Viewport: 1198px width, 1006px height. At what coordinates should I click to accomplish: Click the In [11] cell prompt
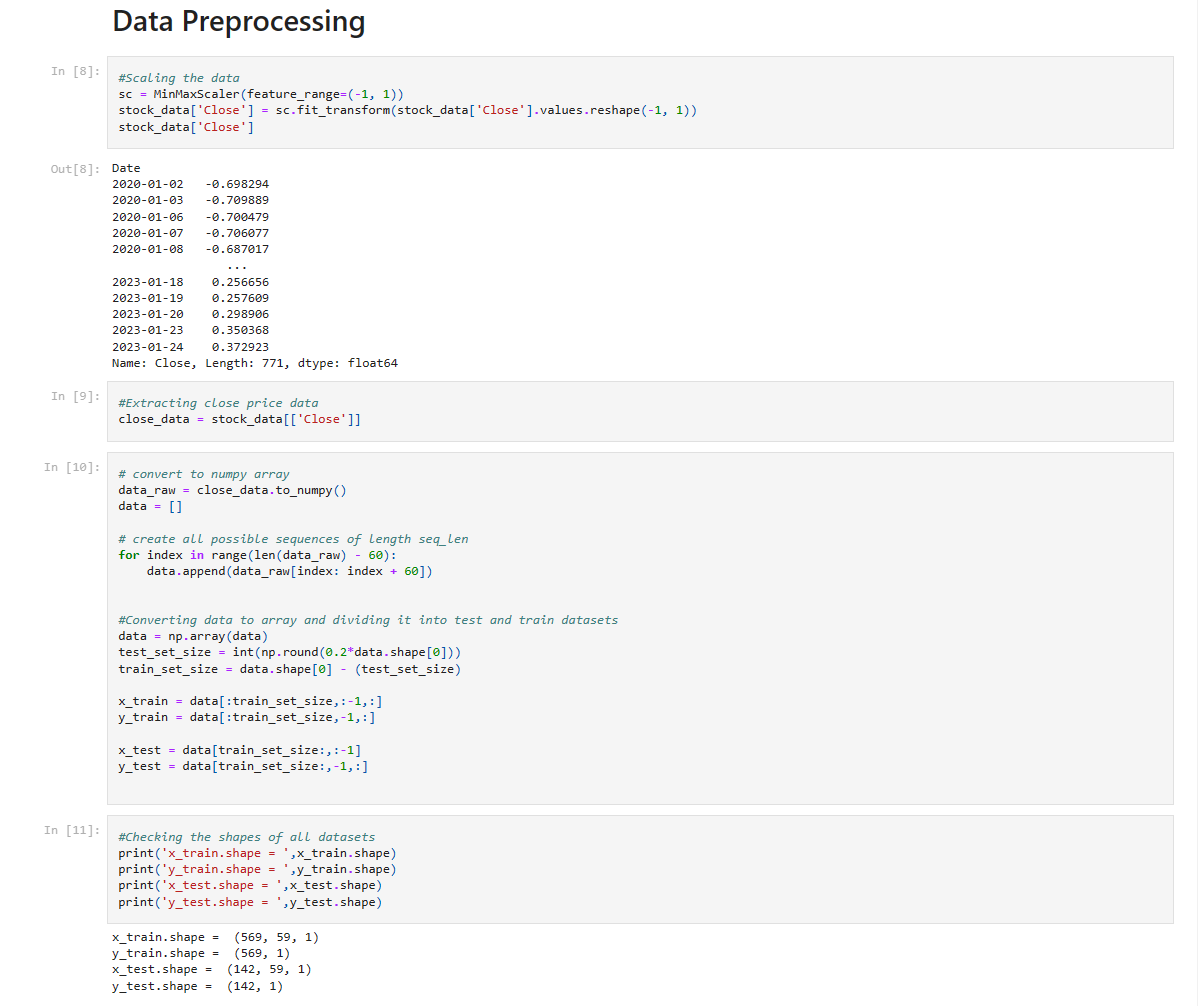[72, 830]
